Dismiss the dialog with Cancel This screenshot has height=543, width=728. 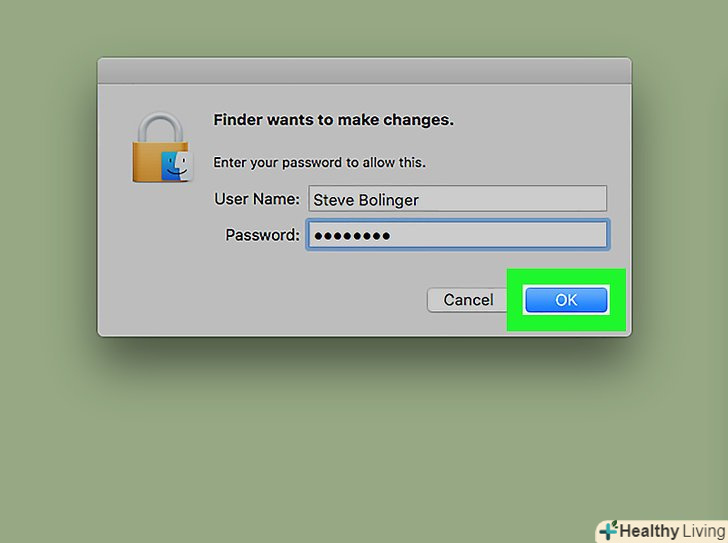[468, 300]
